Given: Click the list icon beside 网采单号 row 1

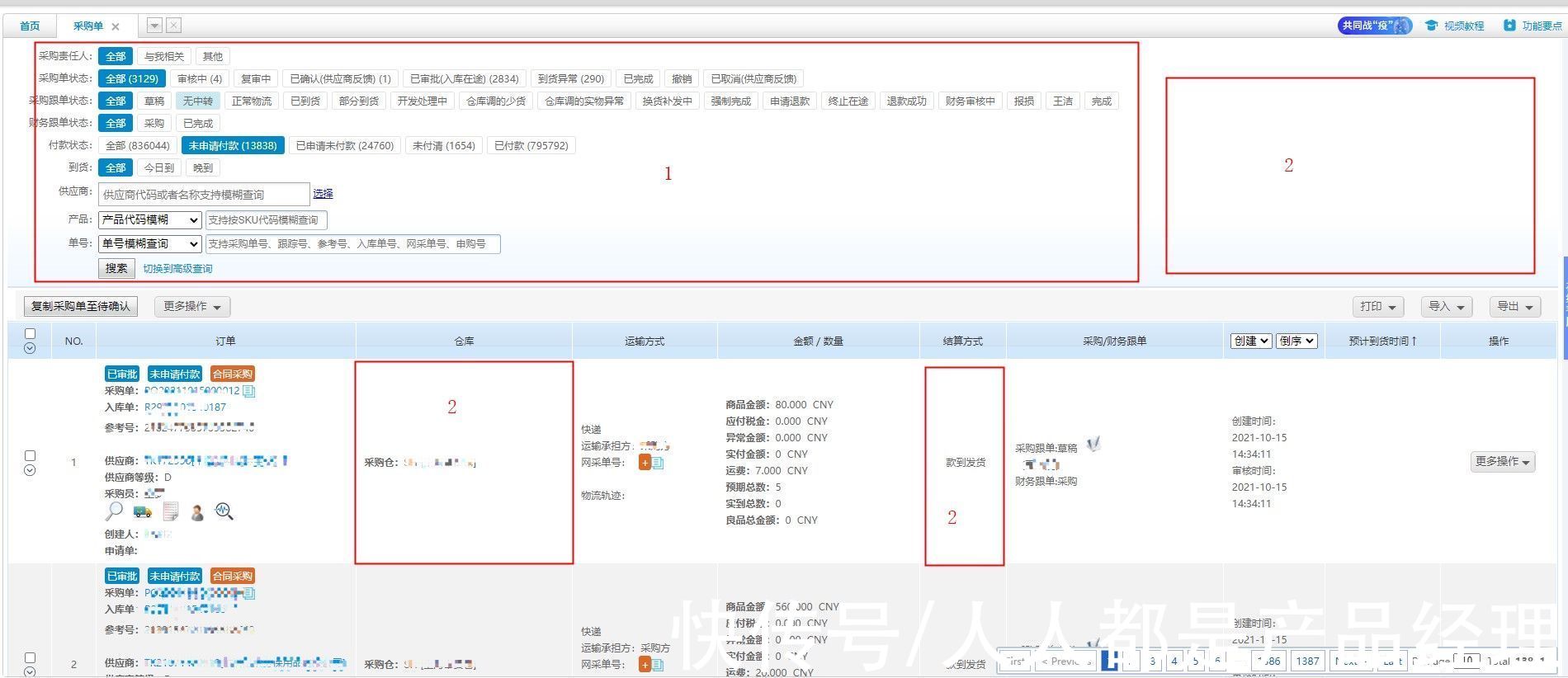Looking at the screenshot, I should pyautogui.click(x=658, y=463).
